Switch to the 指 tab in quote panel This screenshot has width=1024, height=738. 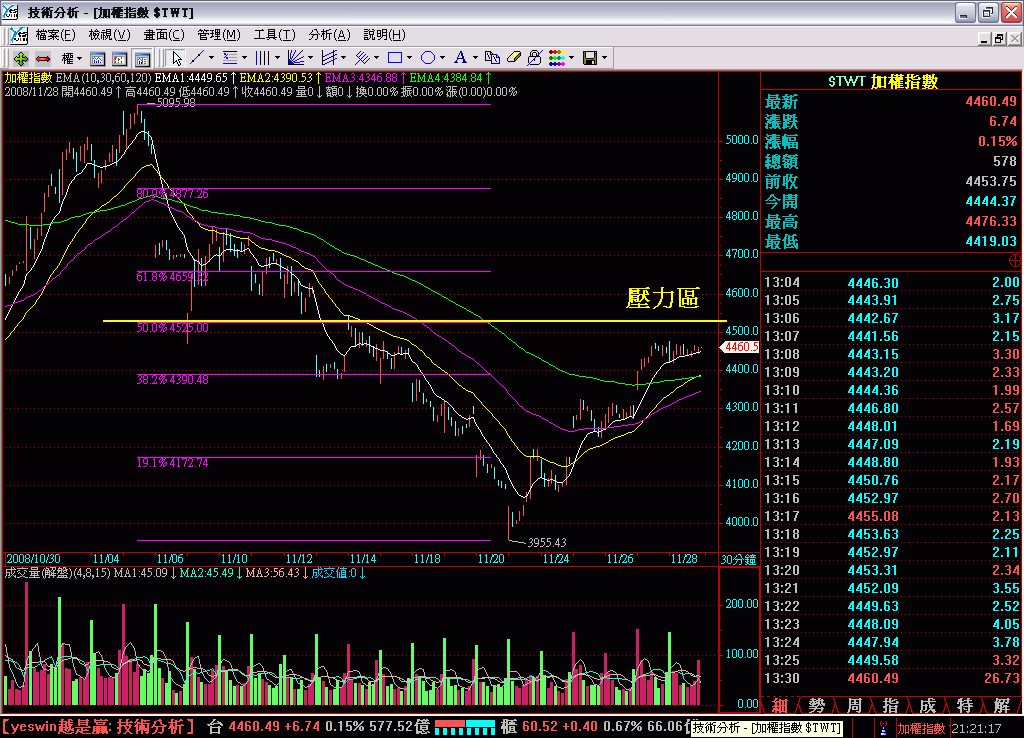coord(890,705)
